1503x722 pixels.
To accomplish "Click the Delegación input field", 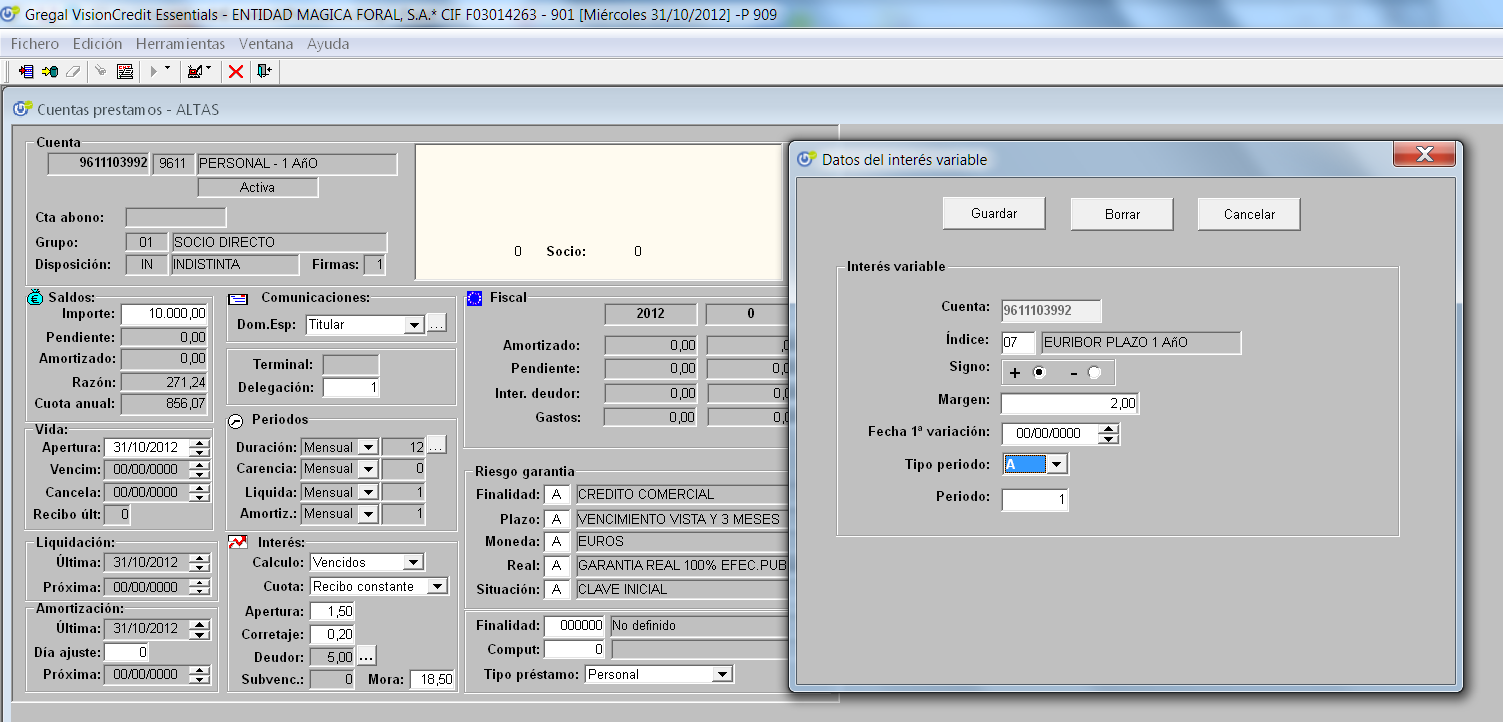I will [x=351, y=387].
